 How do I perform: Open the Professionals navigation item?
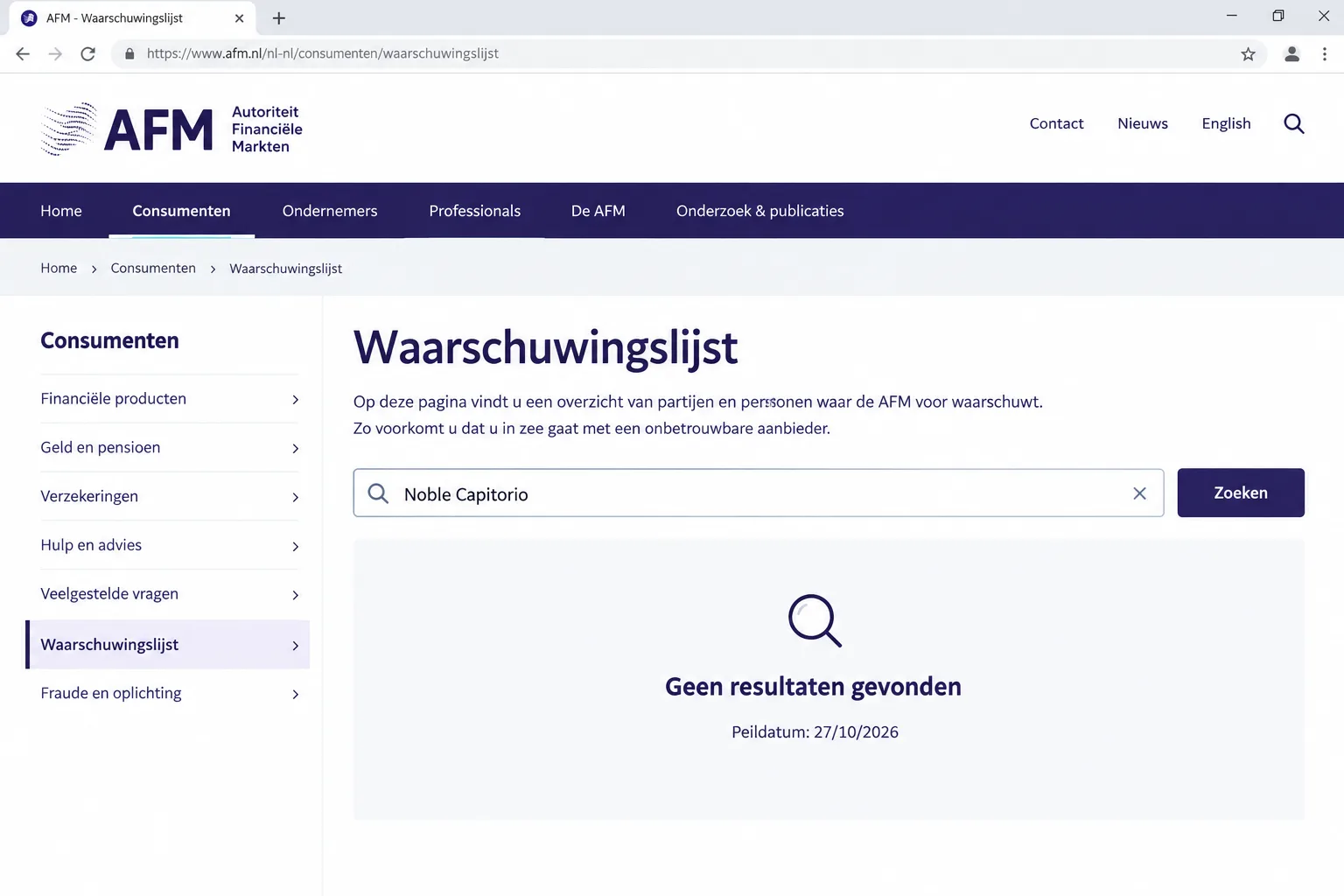tap(474, 211)
